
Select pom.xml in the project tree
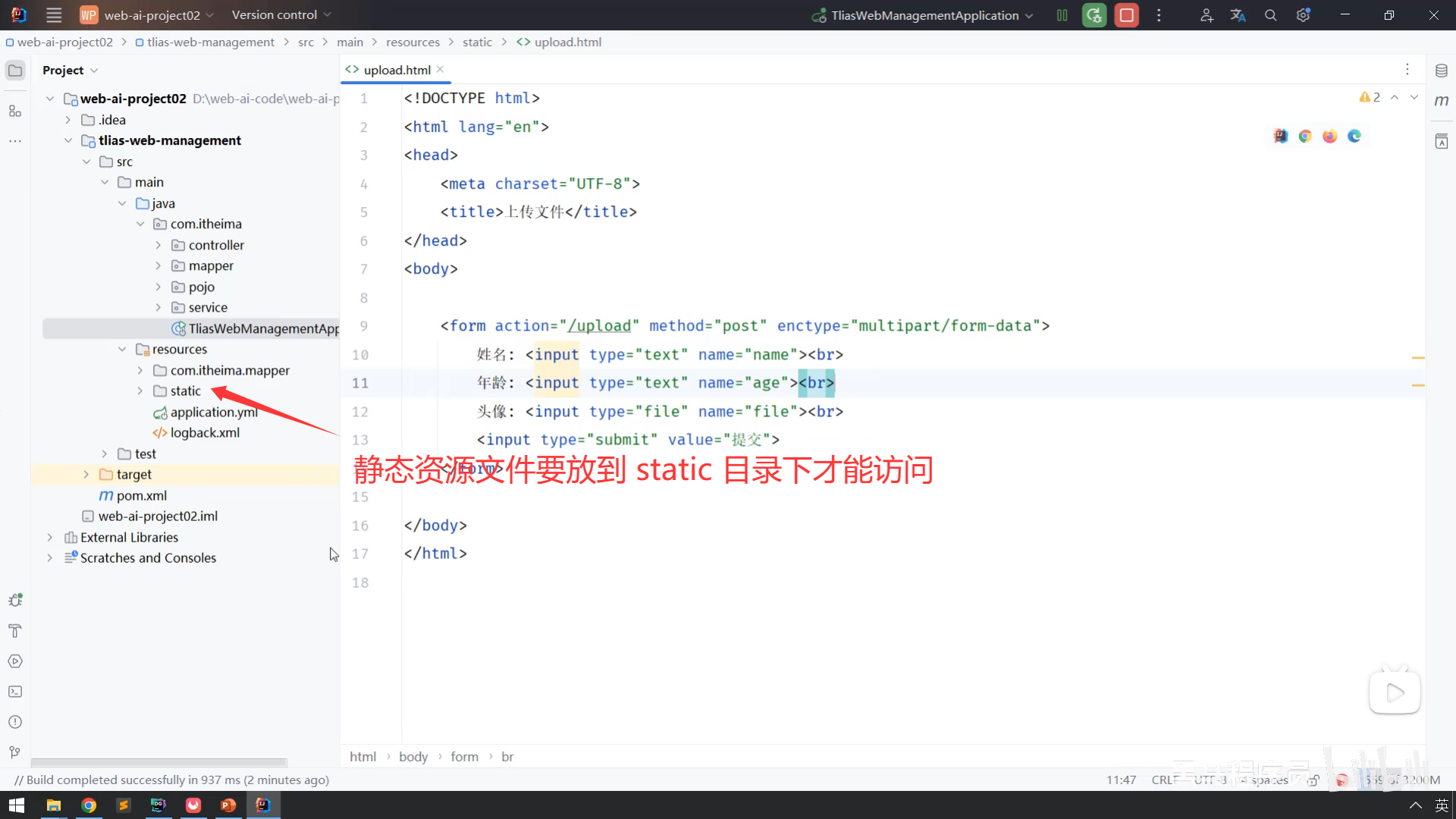pos(141,496)
